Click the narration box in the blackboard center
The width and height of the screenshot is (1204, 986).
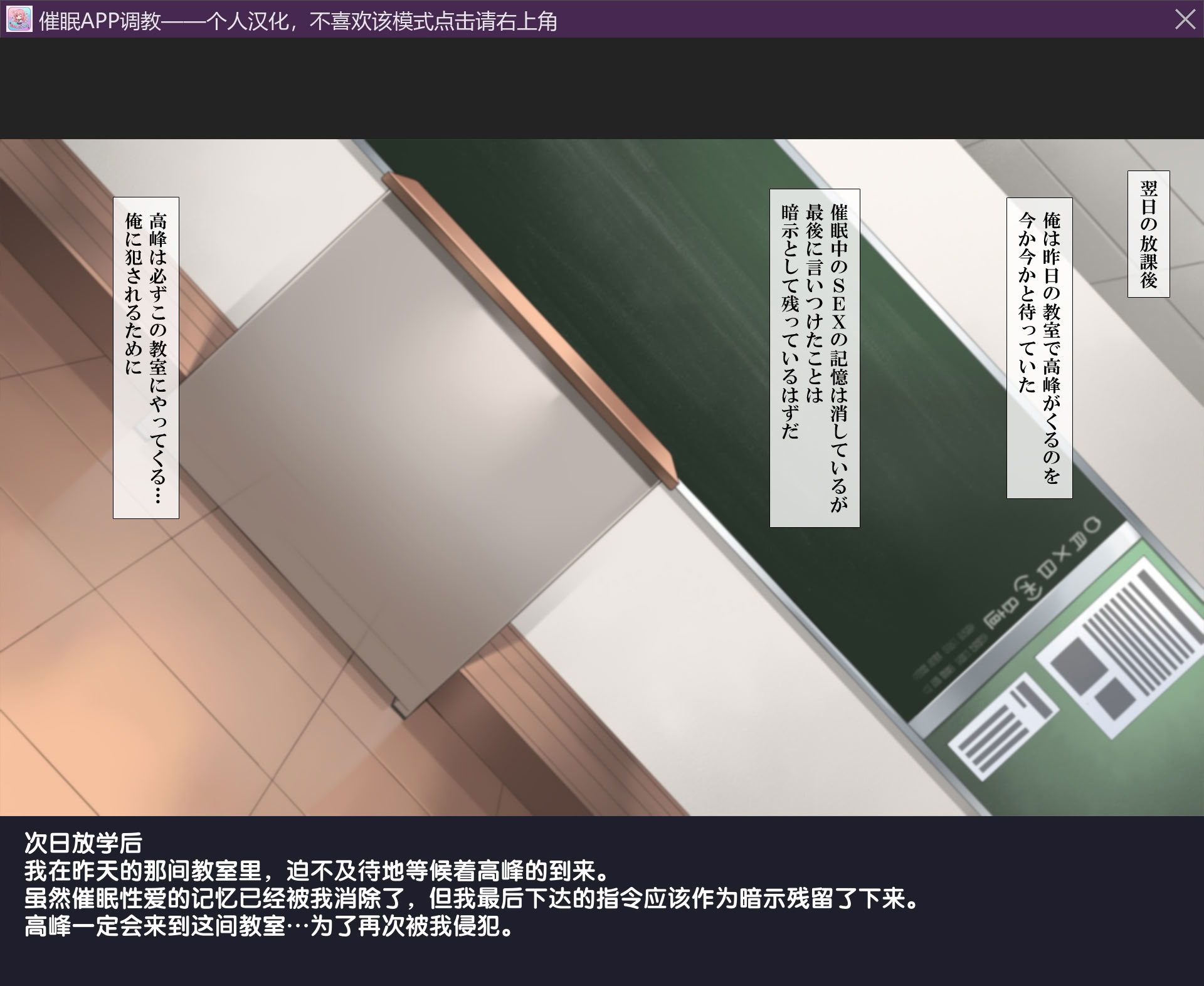pyautogui.click(x=814, y=358)
